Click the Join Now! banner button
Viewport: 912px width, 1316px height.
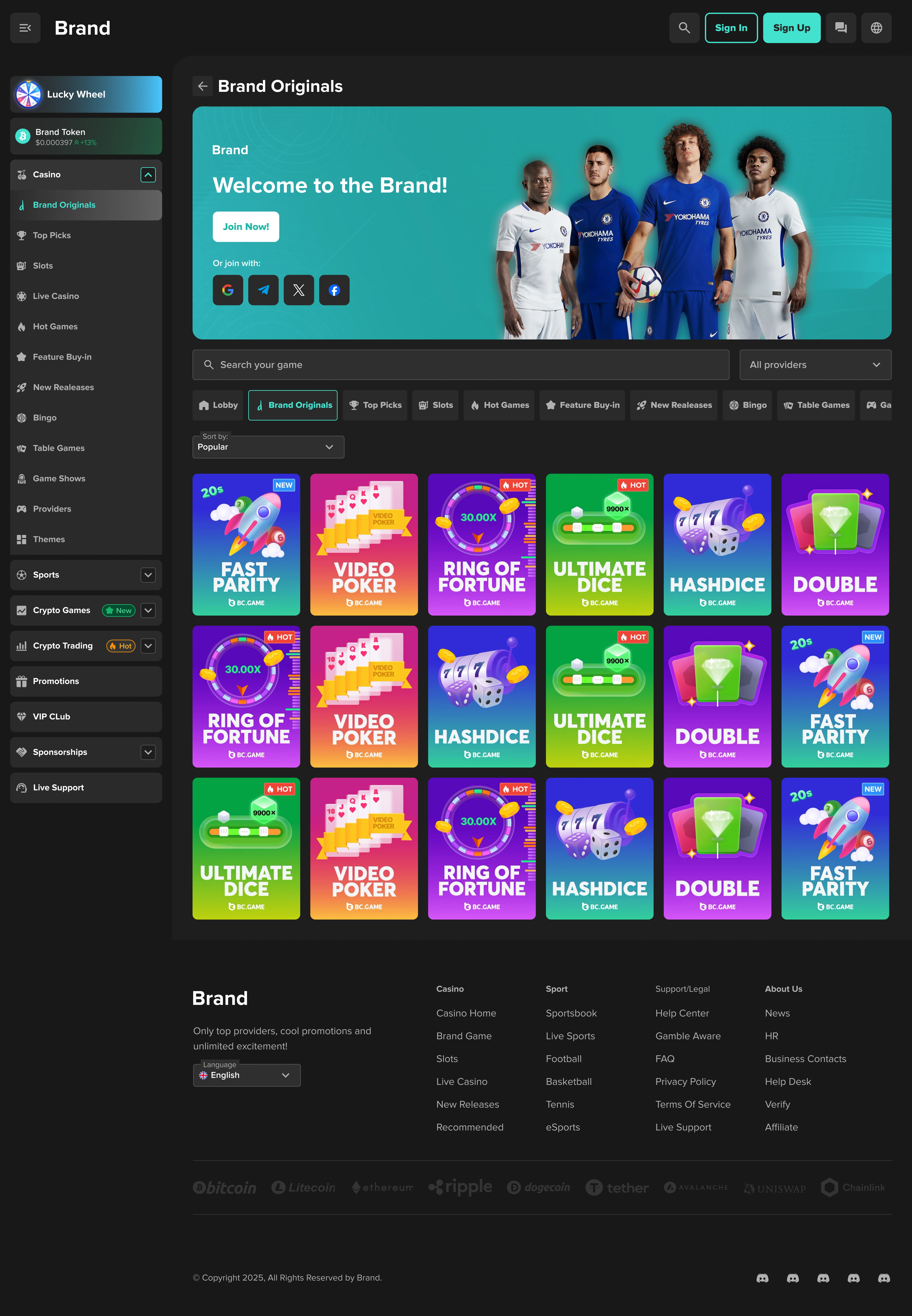click(x=246, y=227)
